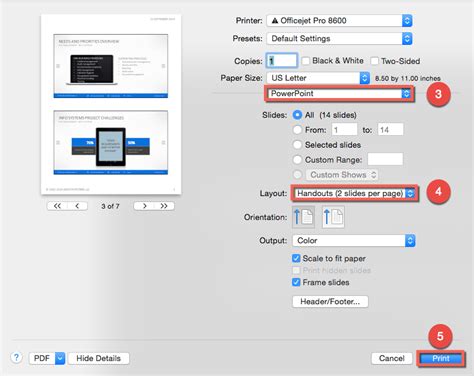Viewport: 474px width, 376px height.
Task: Select the All slides radio button
Action: point(297,115)
